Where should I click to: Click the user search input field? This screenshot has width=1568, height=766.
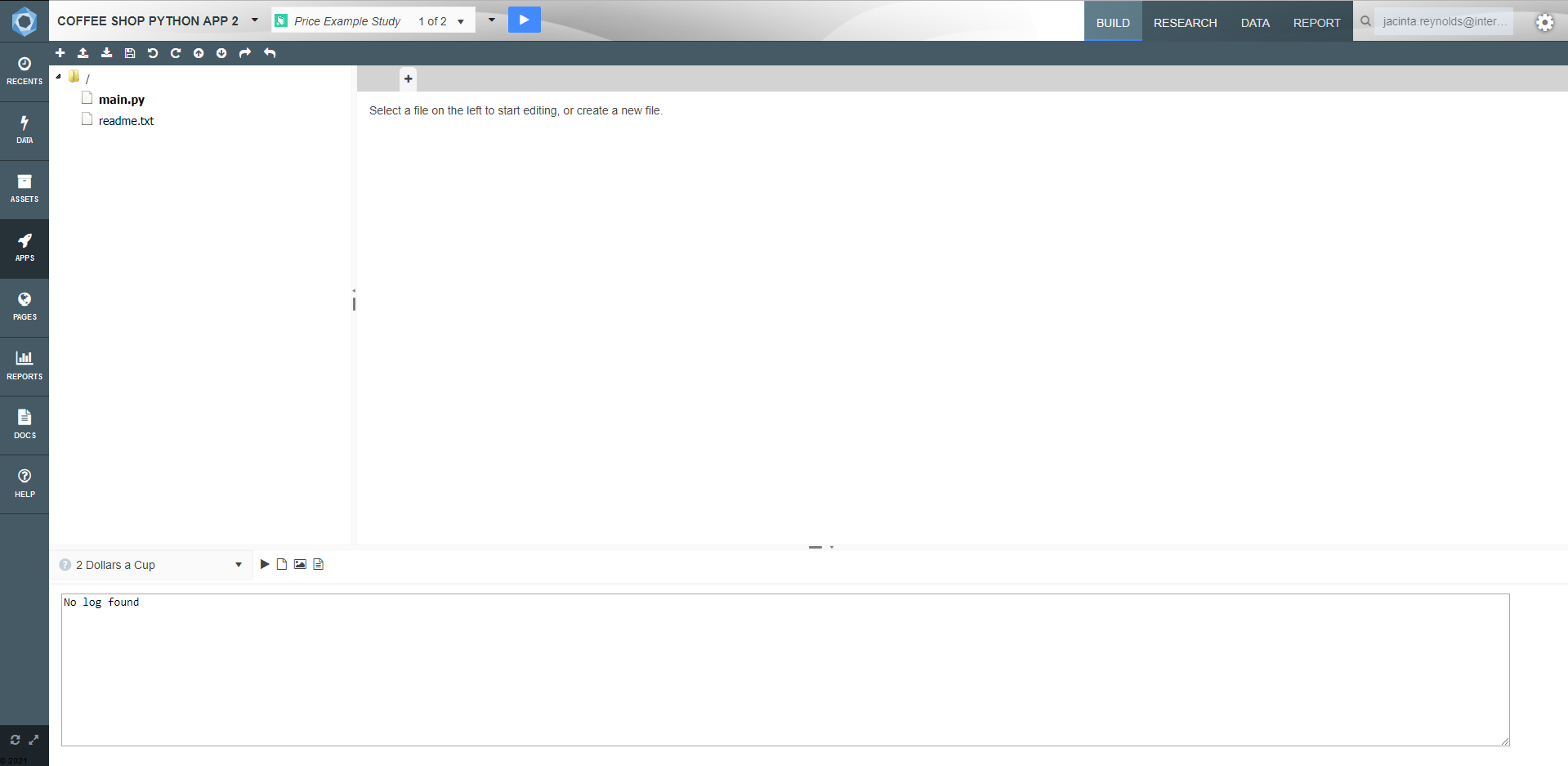click(x=1443, y=22)
